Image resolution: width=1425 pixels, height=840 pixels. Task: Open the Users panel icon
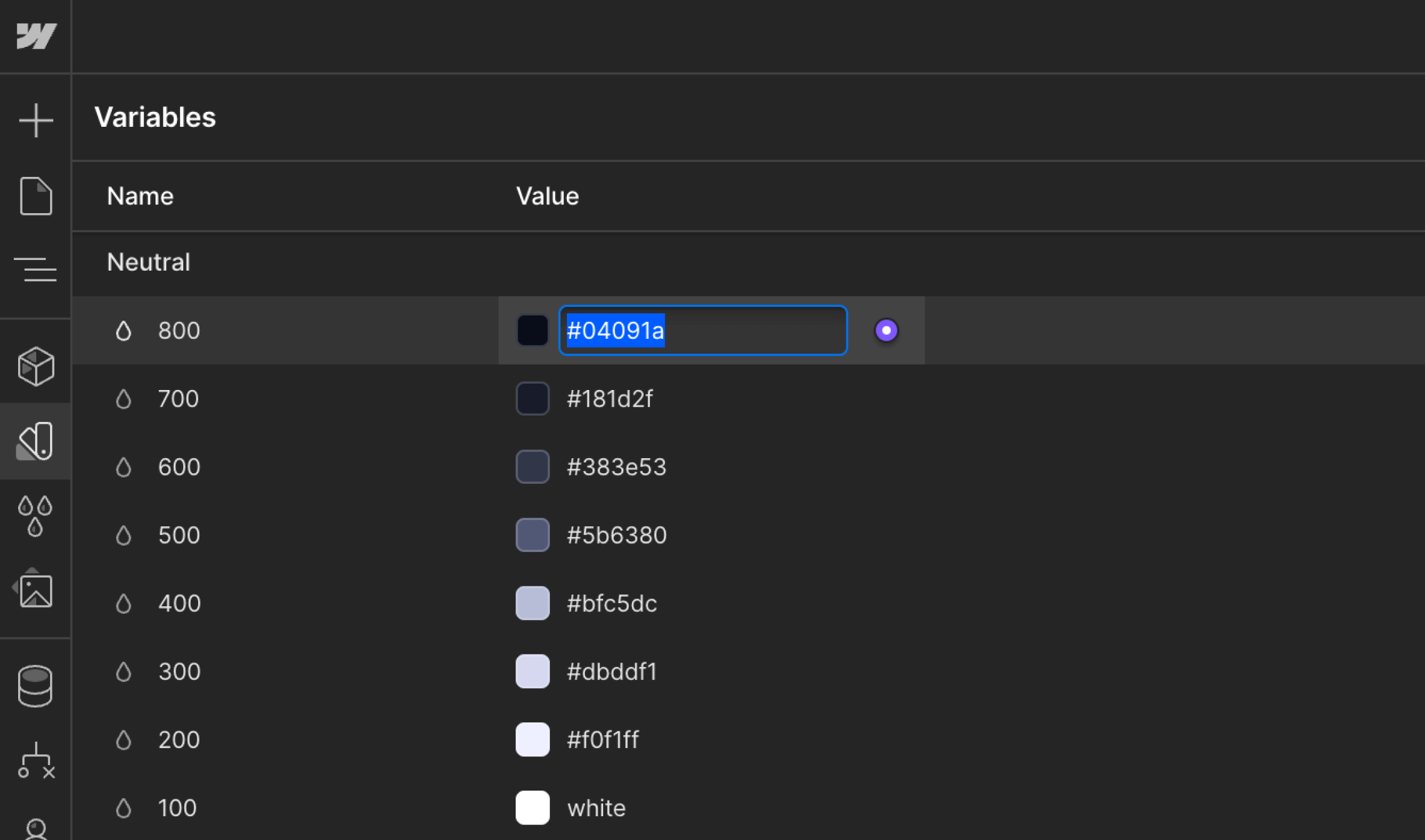tap(36, 829)
